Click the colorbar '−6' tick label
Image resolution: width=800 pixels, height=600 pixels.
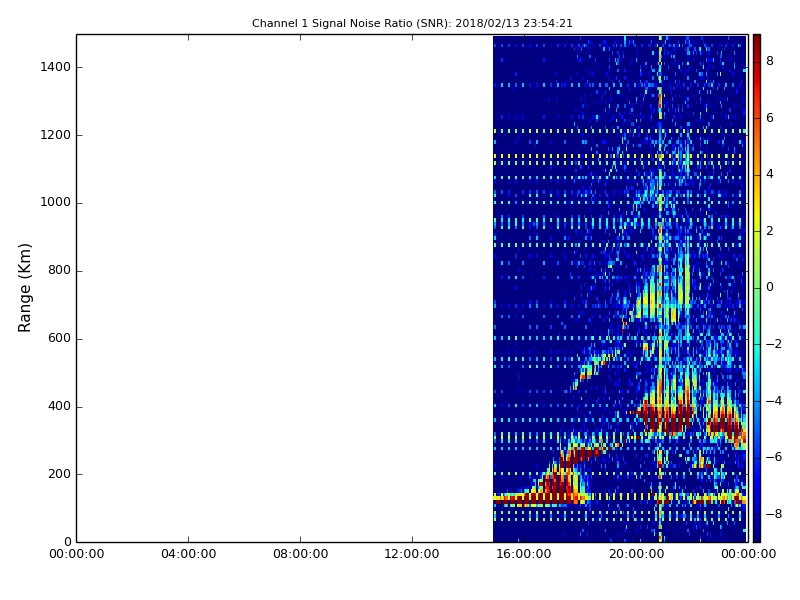point(774,457)
